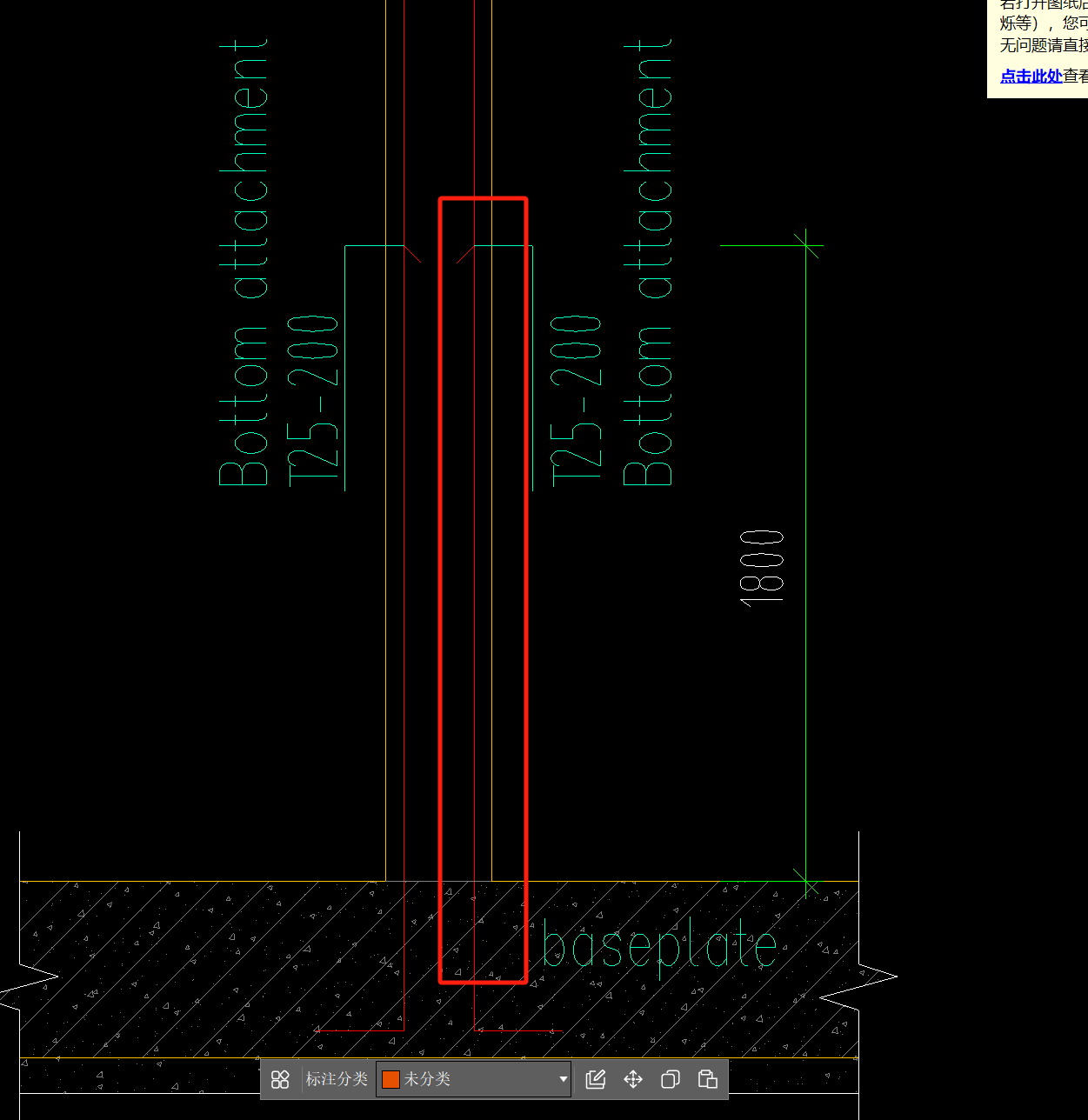The image size is (1088, 1120).
Task: Click the four-squares category icon in annotation toolbar
Action: pos(280,1079)
